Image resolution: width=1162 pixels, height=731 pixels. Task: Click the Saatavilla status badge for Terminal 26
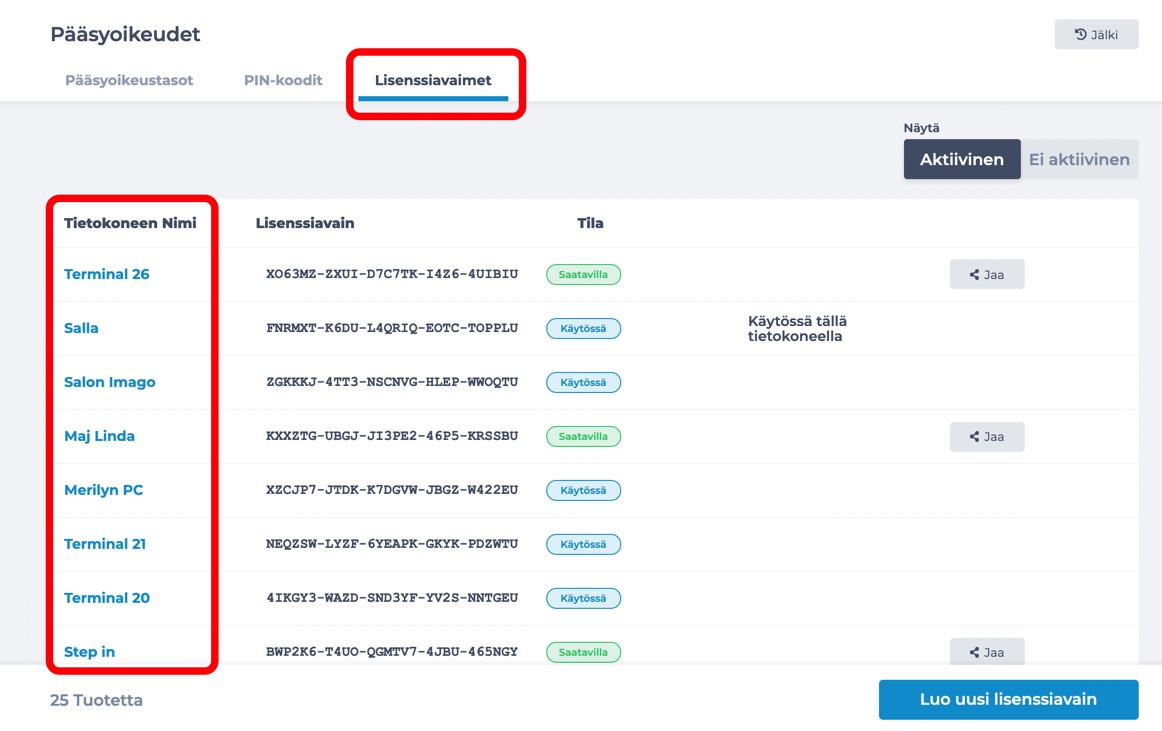[583, 274]
